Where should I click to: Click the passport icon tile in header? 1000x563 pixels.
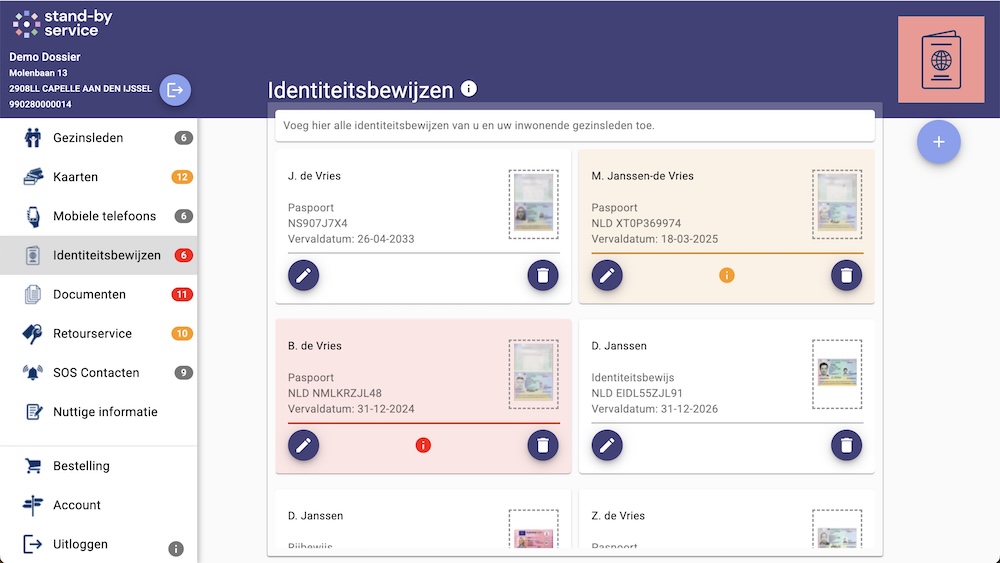tap(941, 59)
